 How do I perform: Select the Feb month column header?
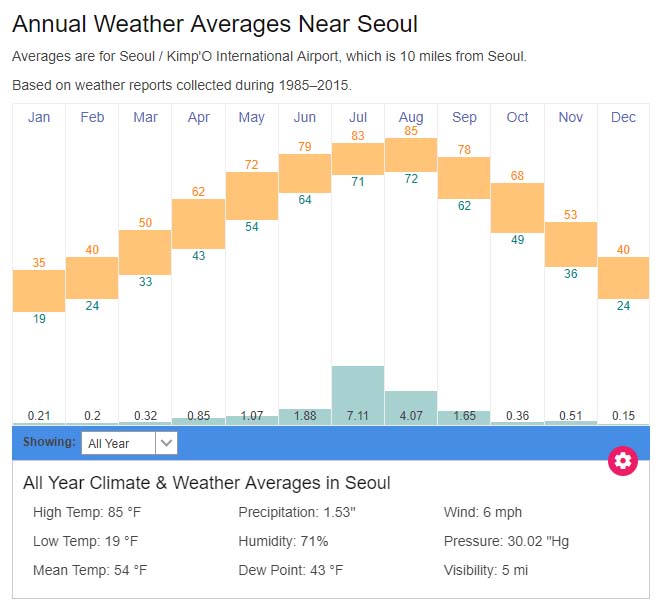pos(92,118)
